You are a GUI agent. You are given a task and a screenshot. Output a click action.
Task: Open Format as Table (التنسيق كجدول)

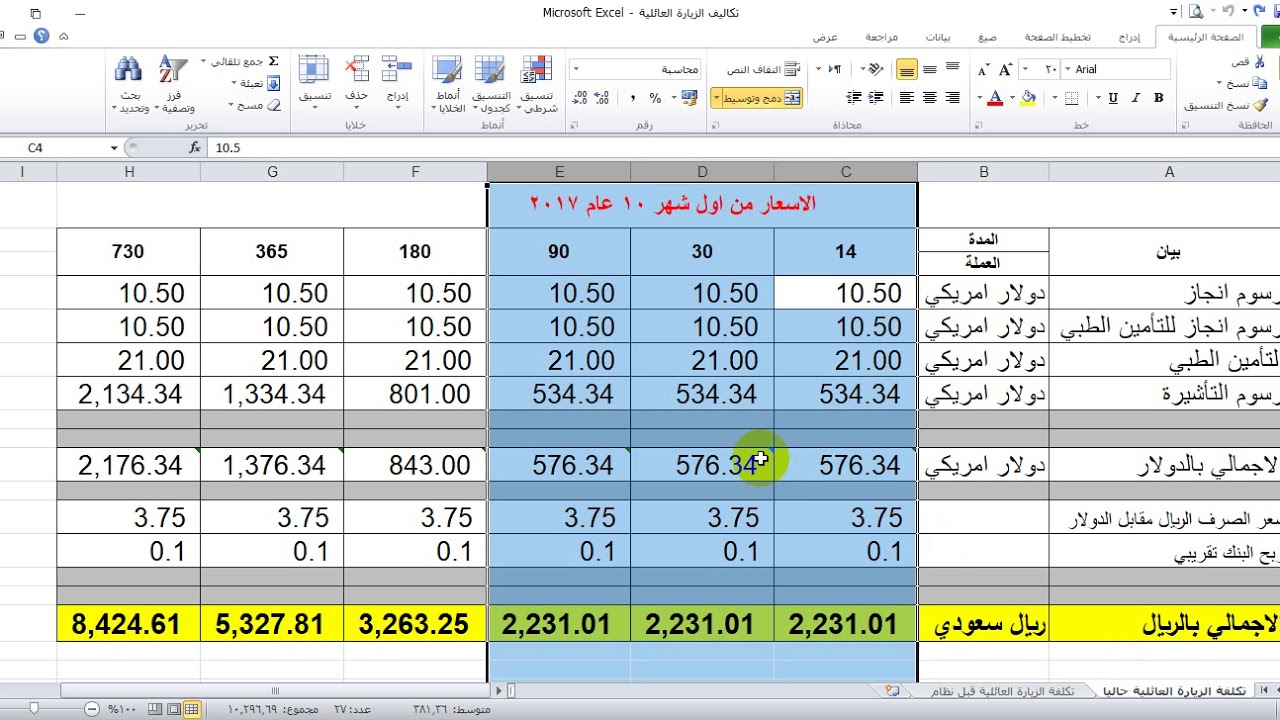pos(490,83)
